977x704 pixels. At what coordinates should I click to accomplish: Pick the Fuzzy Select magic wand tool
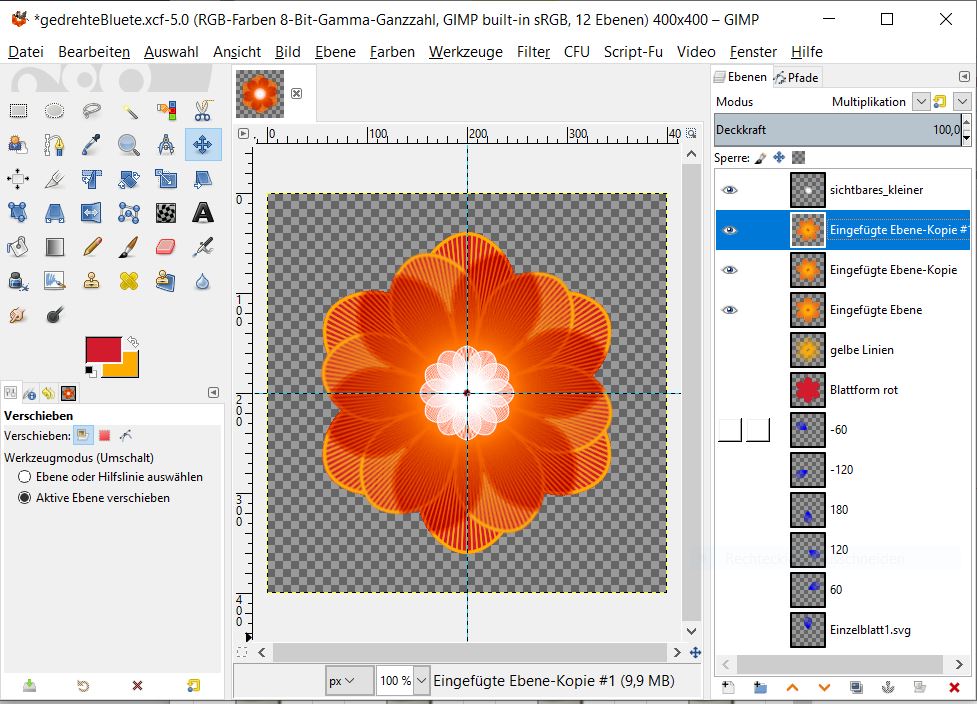129,111
